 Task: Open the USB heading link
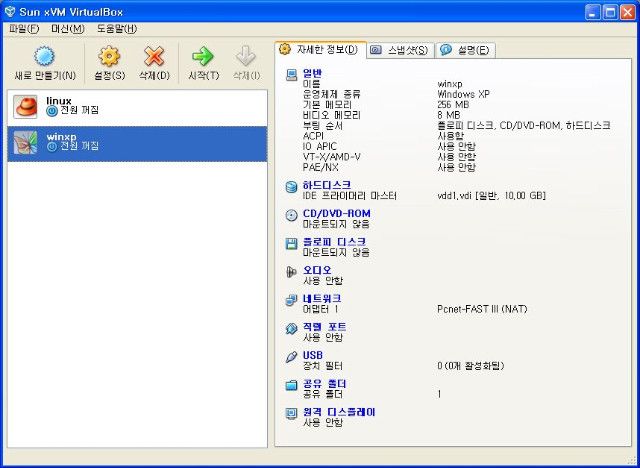click(313, 355)
